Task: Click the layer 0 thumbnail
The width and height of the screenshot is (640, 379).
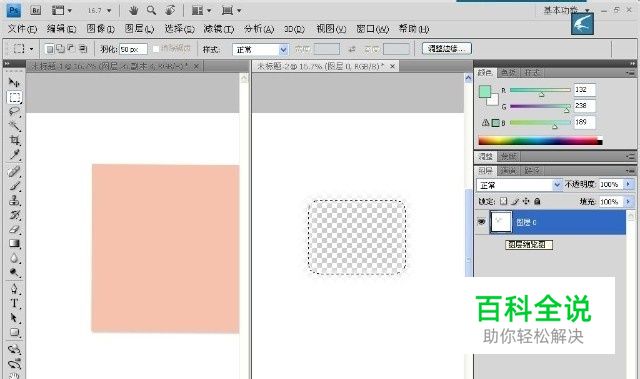Action: pos(501,222)
